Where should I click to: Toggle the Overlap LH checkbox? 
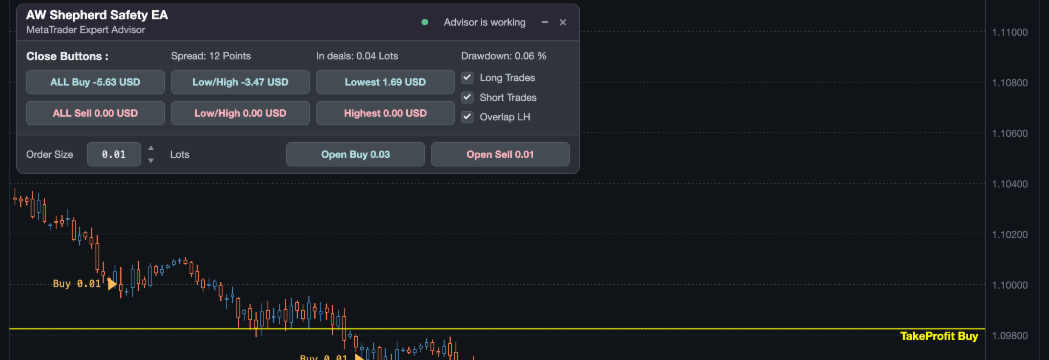click(x=468, y=116)
